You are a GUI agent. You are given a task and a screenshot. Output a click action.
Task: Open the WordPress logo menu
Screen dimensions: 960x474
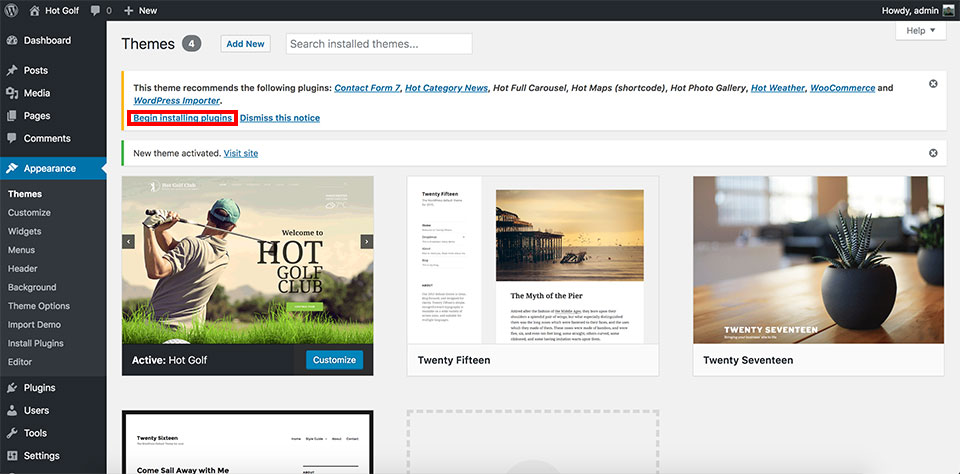click(x=11, y=10)
